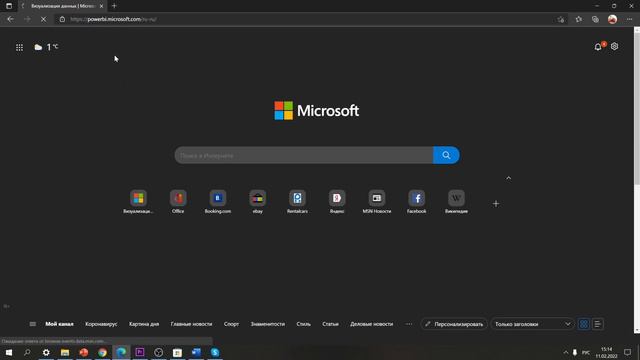The width and height of the screenshot is (640, 360).
Task: Select the Стиль feed tab
Action: click(303, 324)
